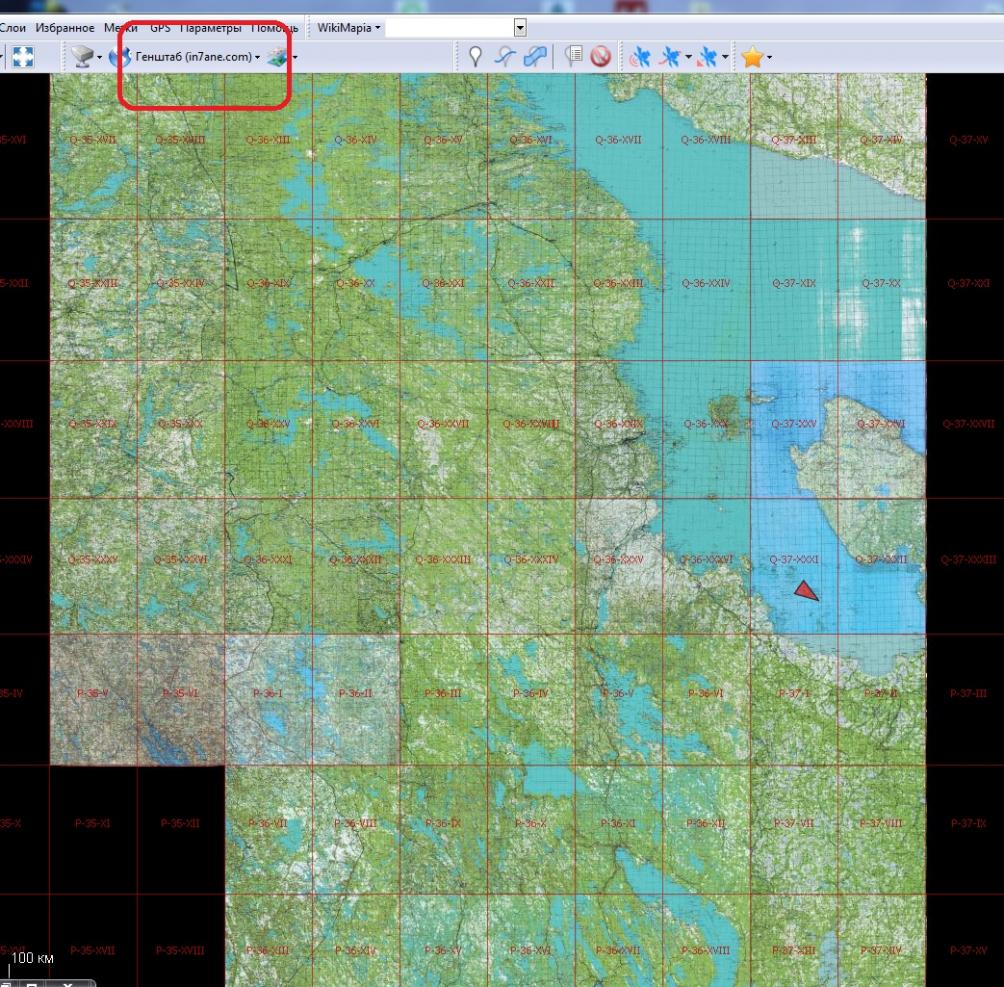Select the add path tool
Viewport: 1004px width, 987px height.
507,57
